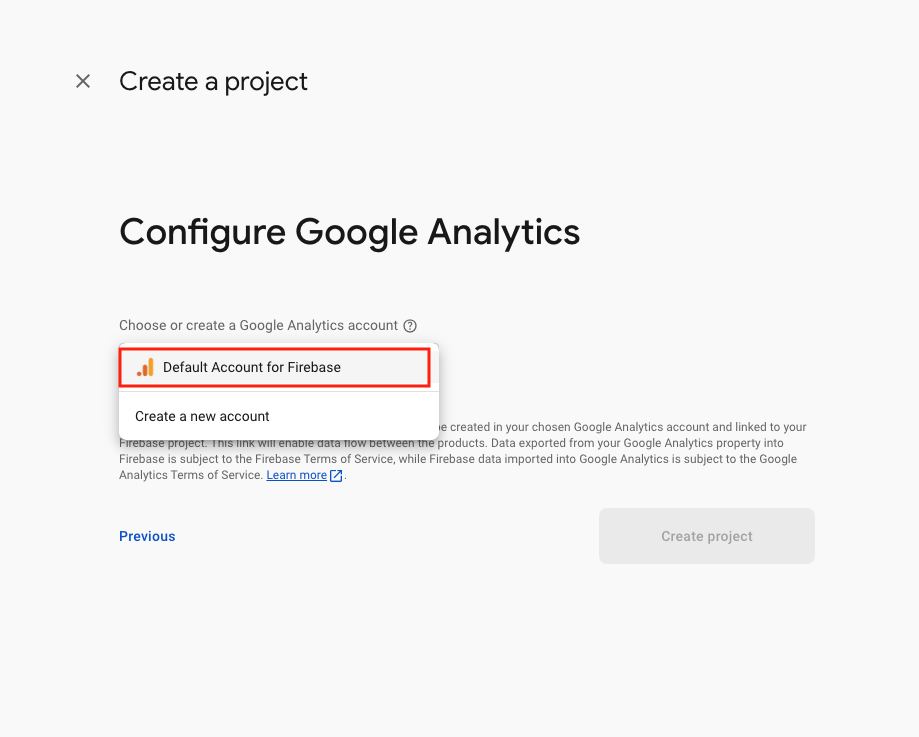Click the "Create a project" title text

point(213,81)
